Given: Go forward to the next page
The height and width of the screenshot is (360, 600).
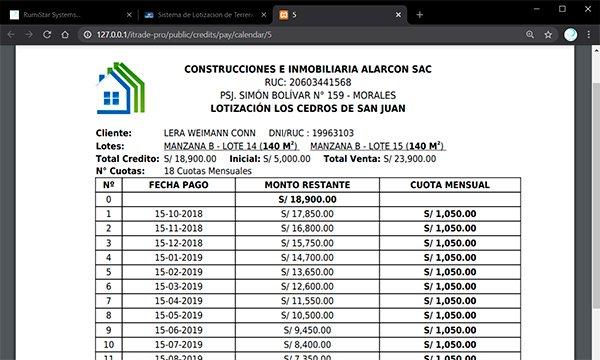Looking at the screenshot, I should click(29, 35).
